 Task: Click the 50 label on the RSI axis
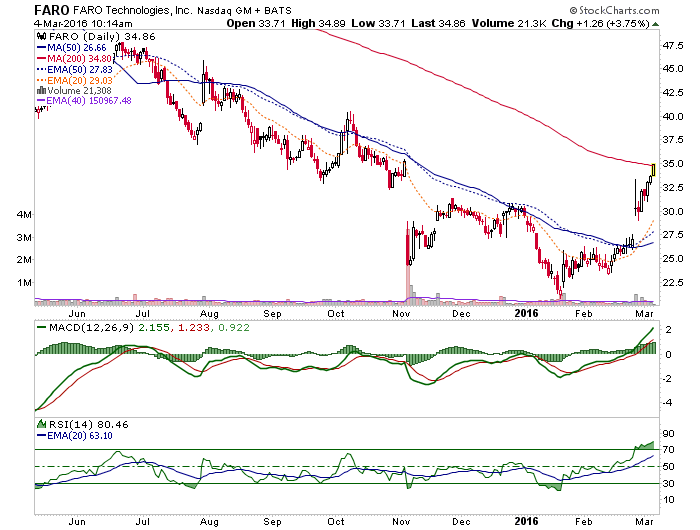(x=668, y=467)
